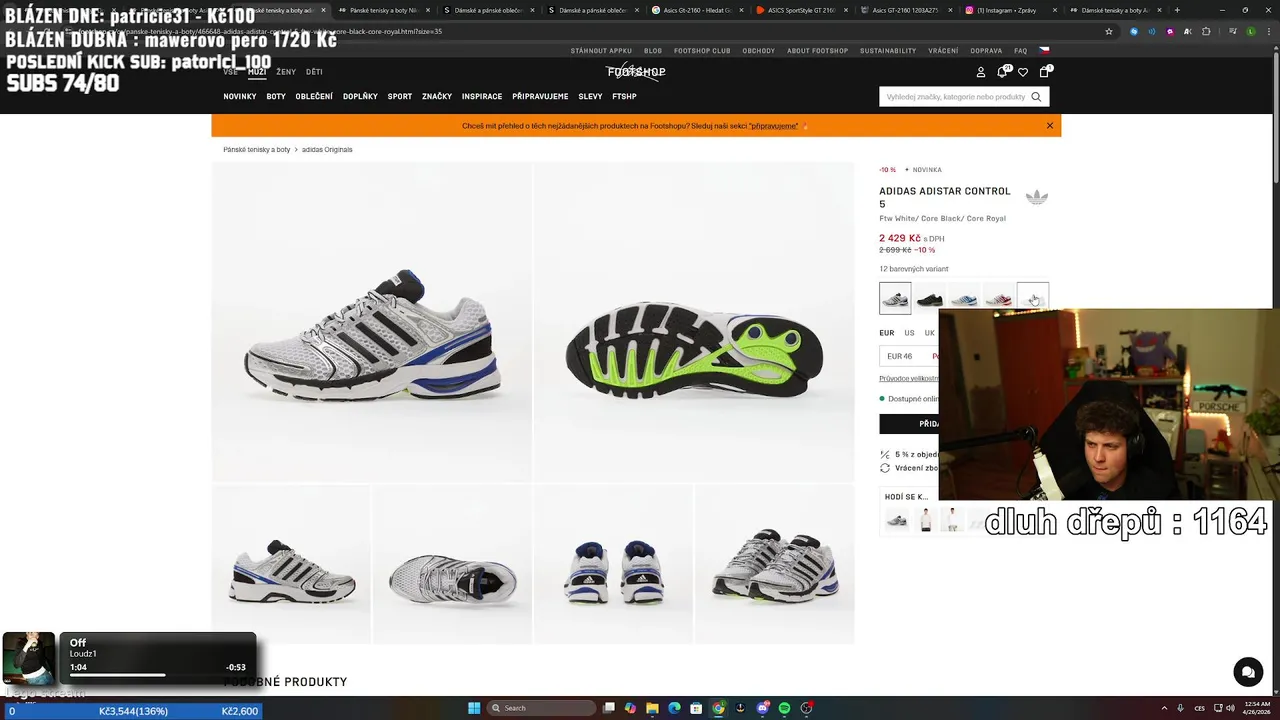Viewport: 1280px width, 720px height.
Task: Show hidden system tray icons
Action: (x=1164, y=708)
